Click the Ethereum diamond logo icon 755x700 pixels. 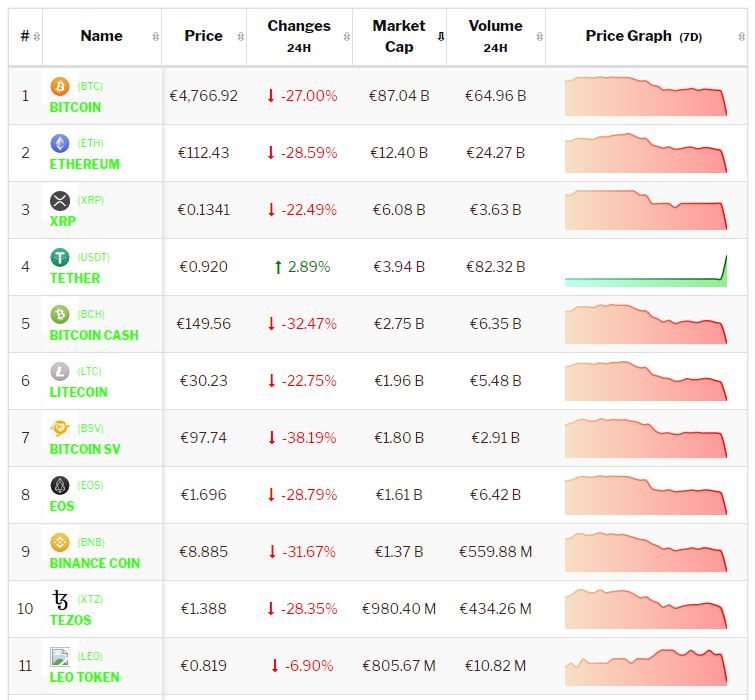pos(60,143)
